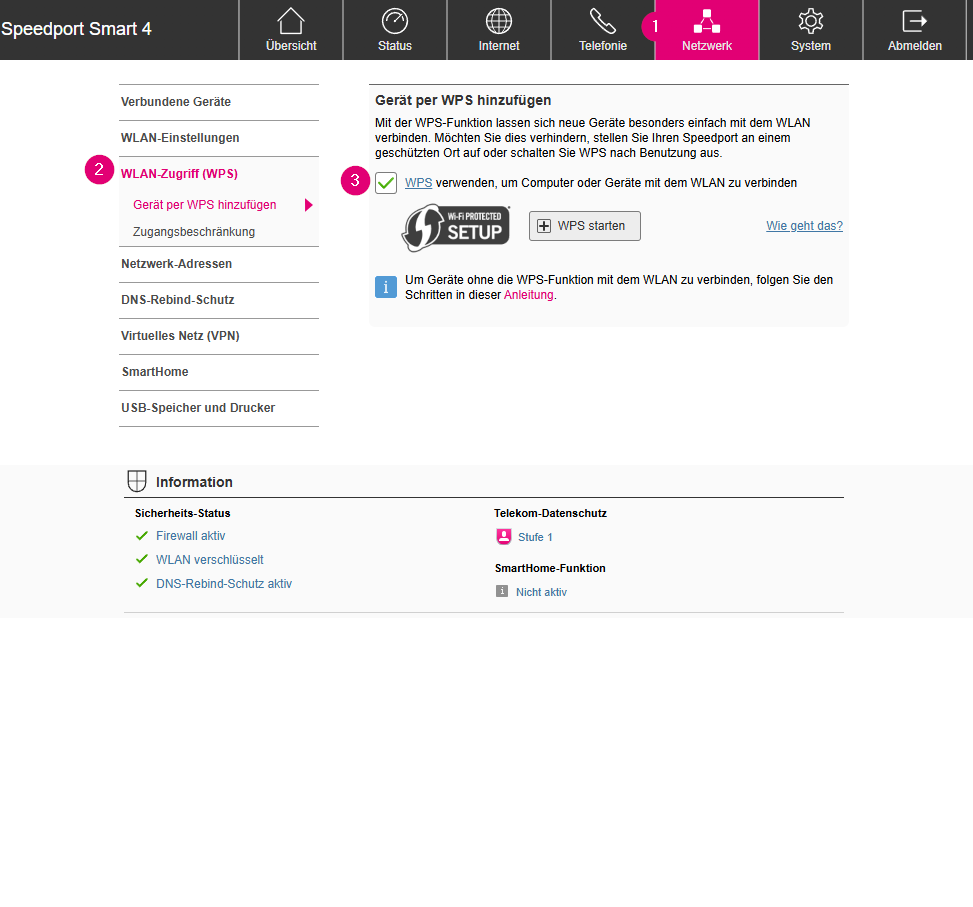973x907 pixels.
Task: Click the Stufe 1 privacy level
Action: (x=535, y=538)
